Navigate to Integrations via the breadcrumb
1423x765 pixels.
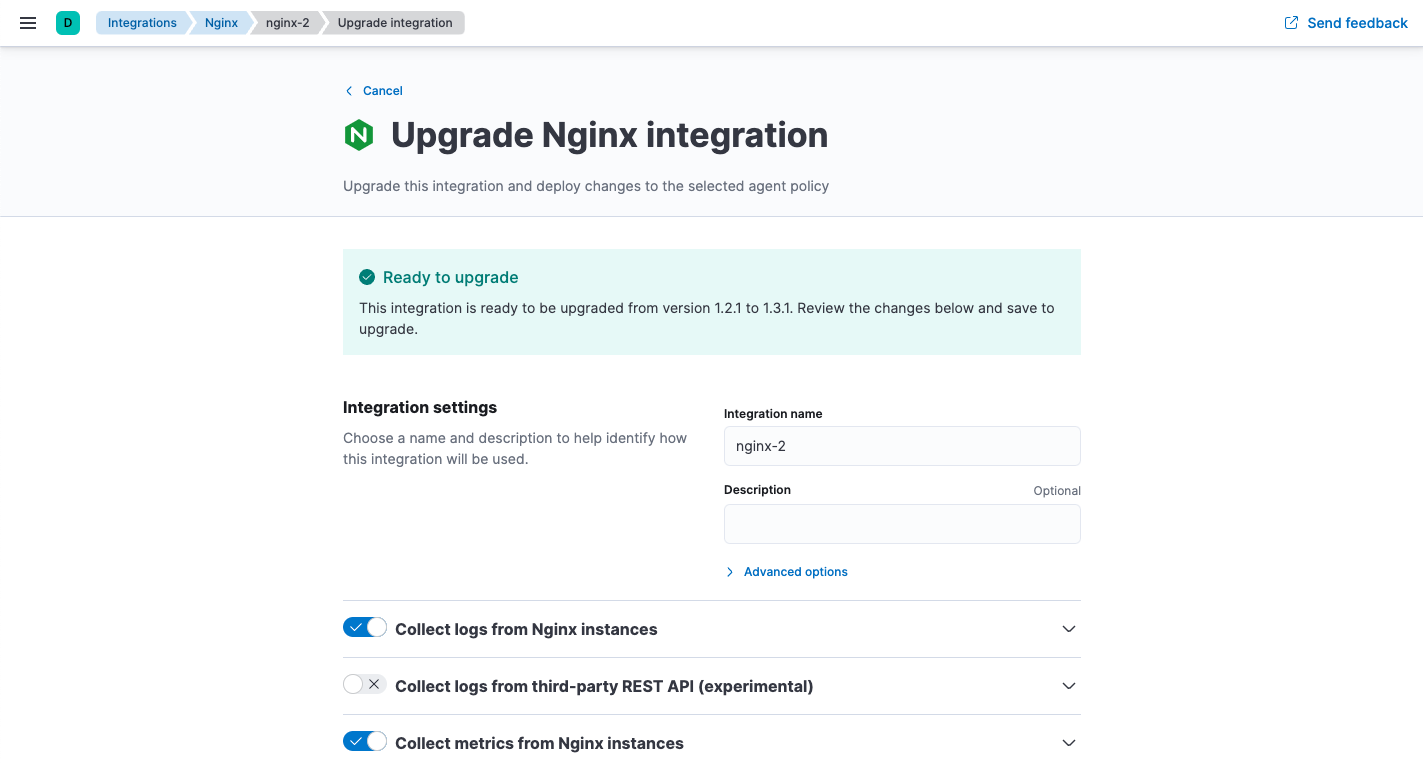(x=142, y=22)
